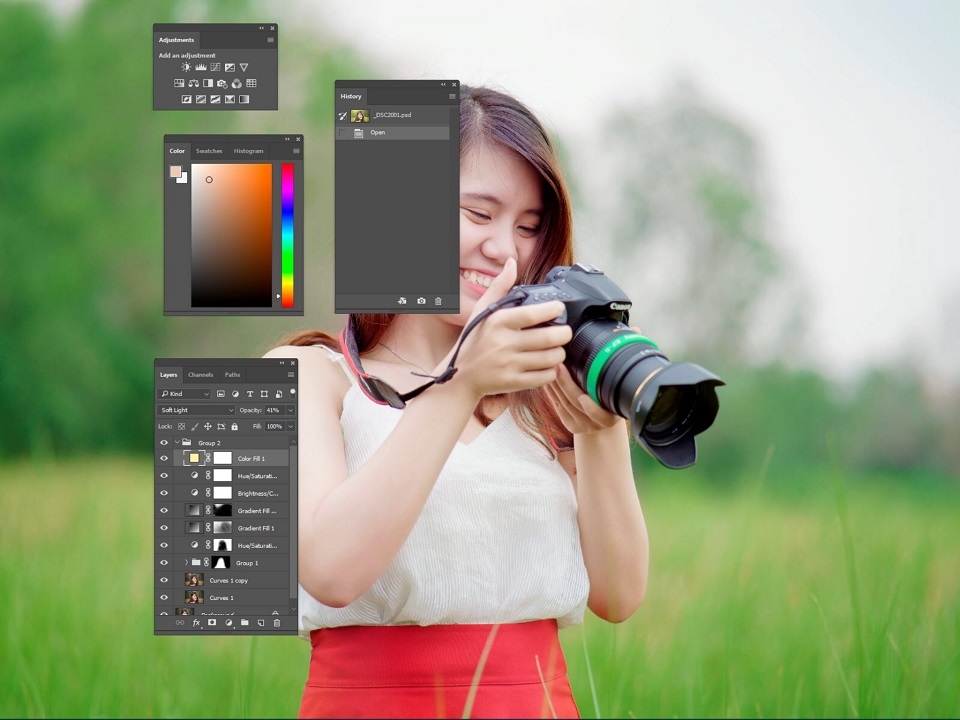The width and height of the screenshot is (960, 720).
Task: Add a Photo Filter adjustment
Action: click(x=222, y=83)
